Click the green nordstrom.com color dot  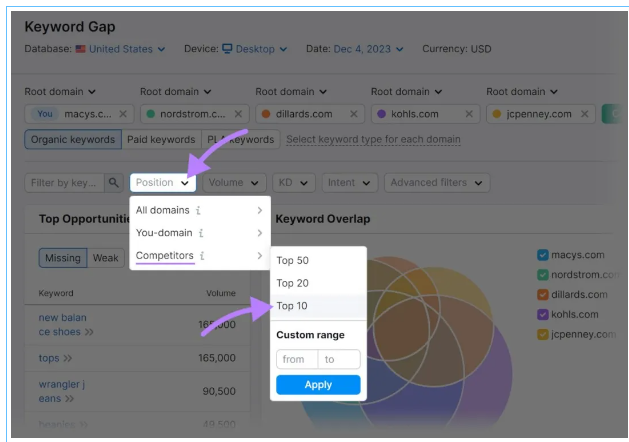click(x=151, y=114)
